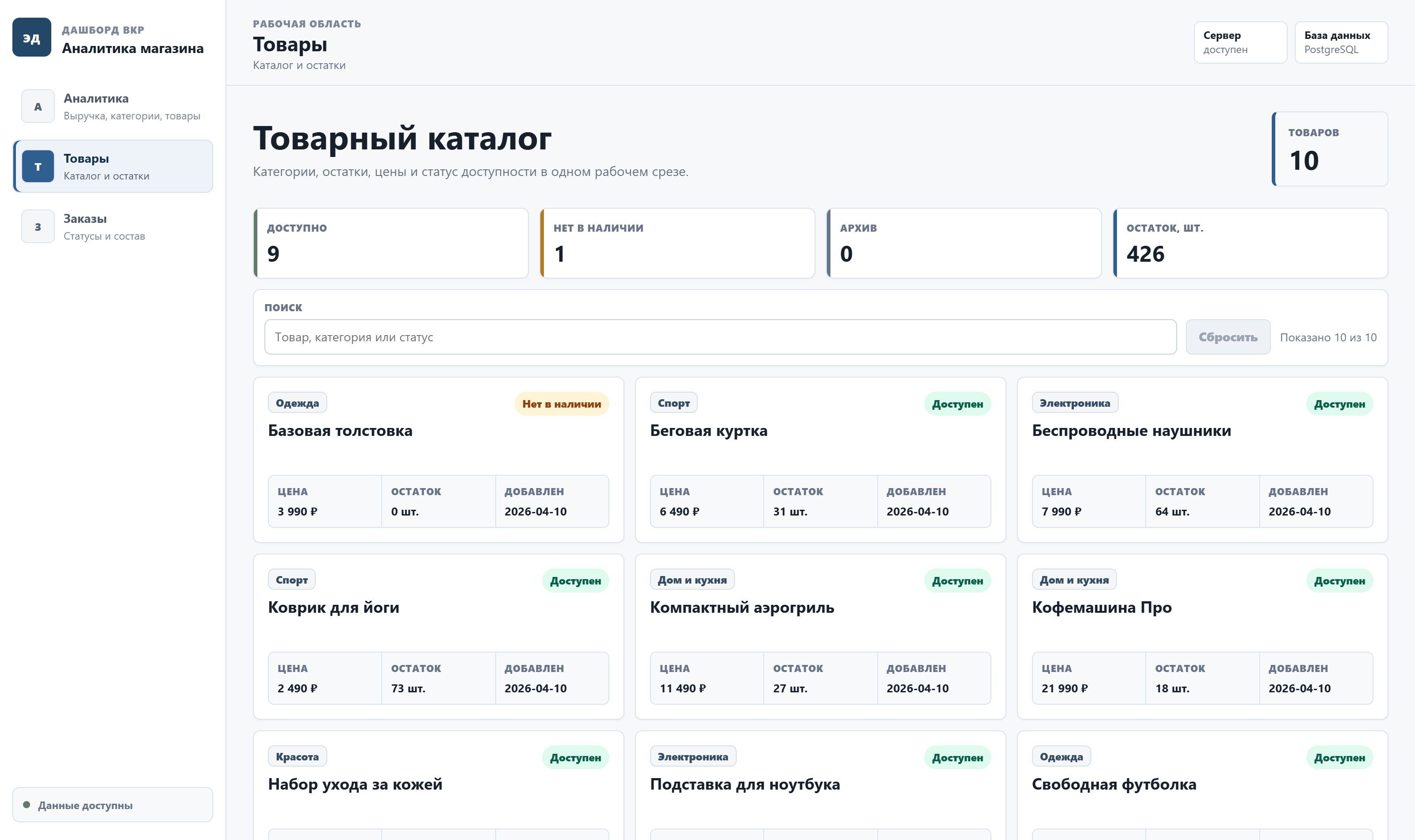The image size is (1415, 840).
Task: Click the 'Данные доступны' status panel
Action: tap(113, 805)
